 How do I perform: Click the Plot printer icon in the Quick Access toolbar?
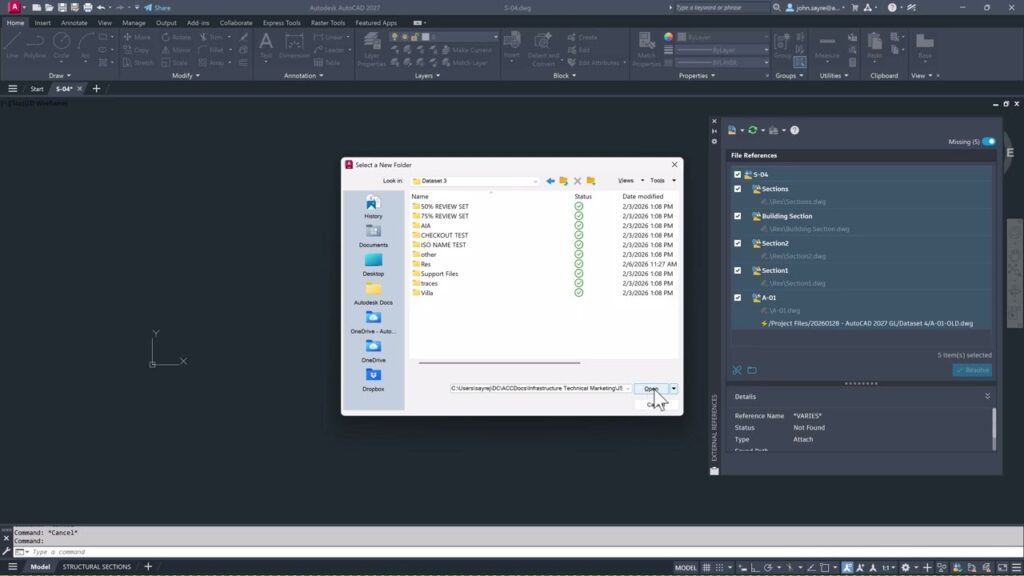coord(88,8)
